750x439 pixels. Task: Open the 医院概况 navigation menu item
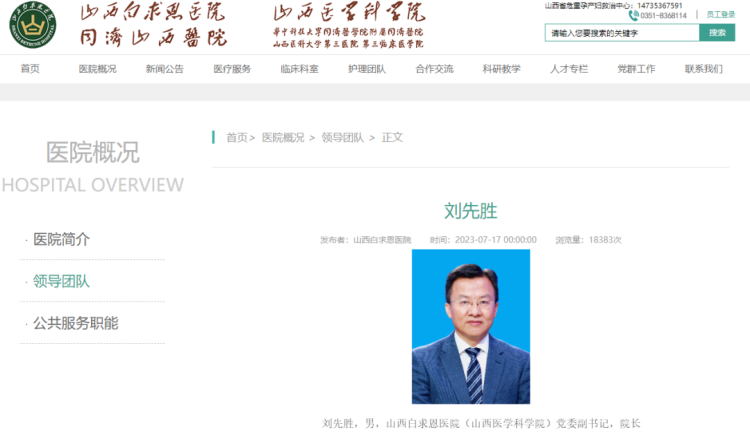98,69
